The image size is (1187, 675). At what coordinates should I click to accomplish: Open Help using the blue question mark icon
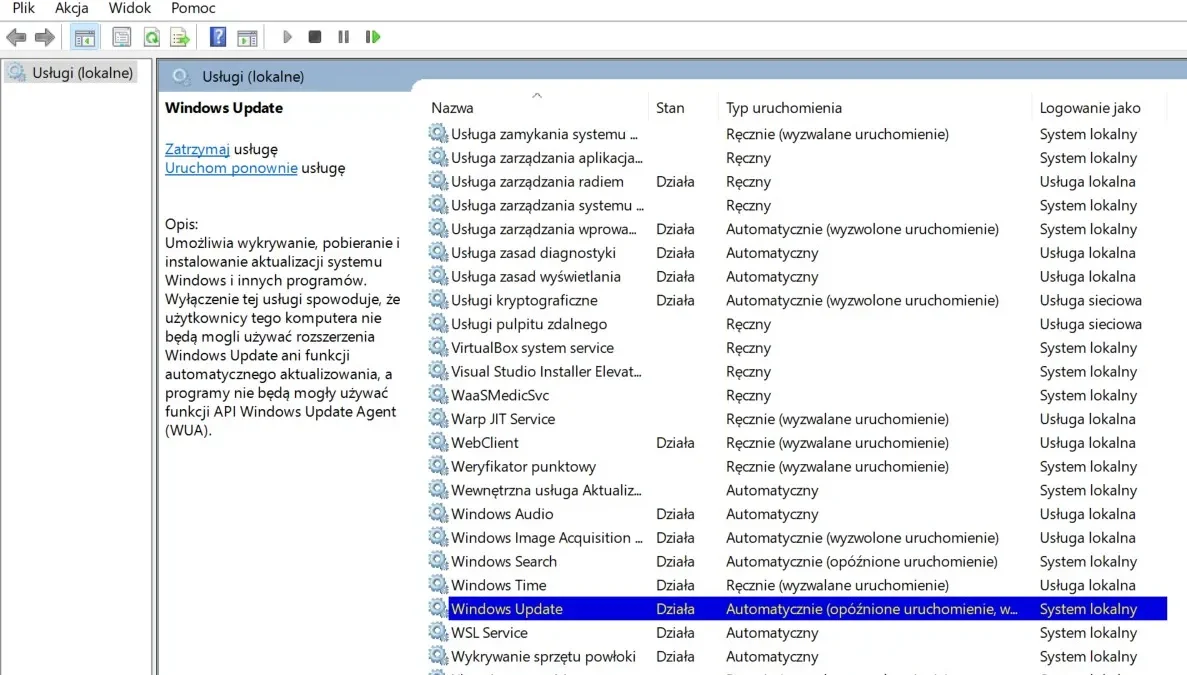pos(217,37)
